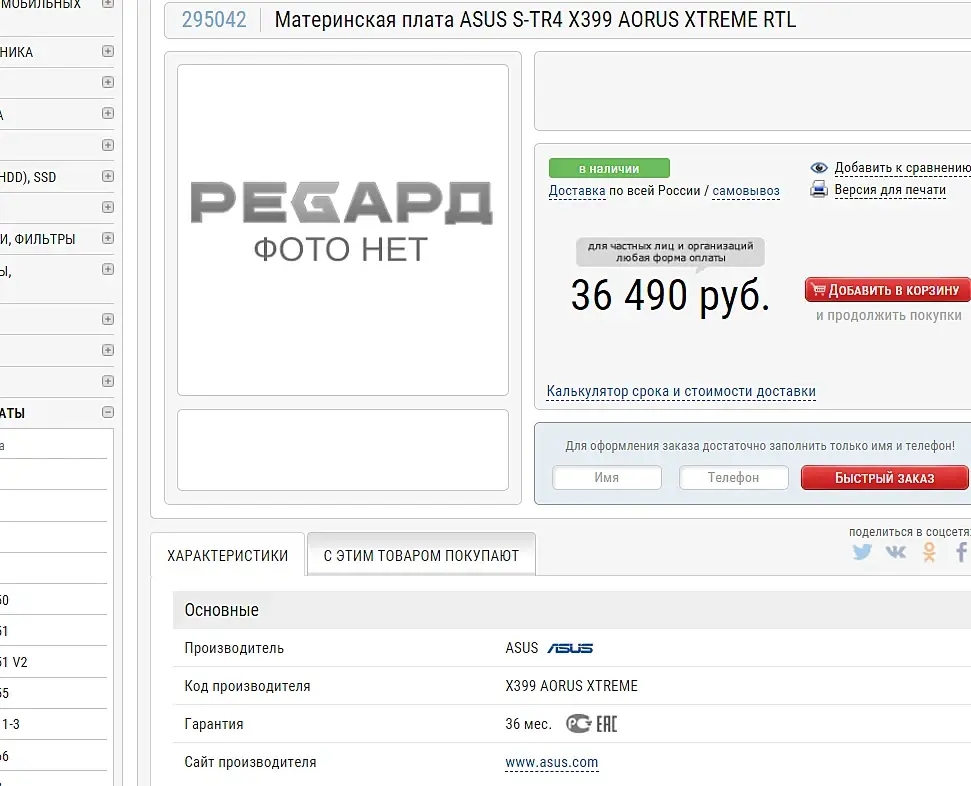Image resolution: width=971 pixels, height=786 pixels.
Task: Click the Быстрый заказ button
Action: 884,478
